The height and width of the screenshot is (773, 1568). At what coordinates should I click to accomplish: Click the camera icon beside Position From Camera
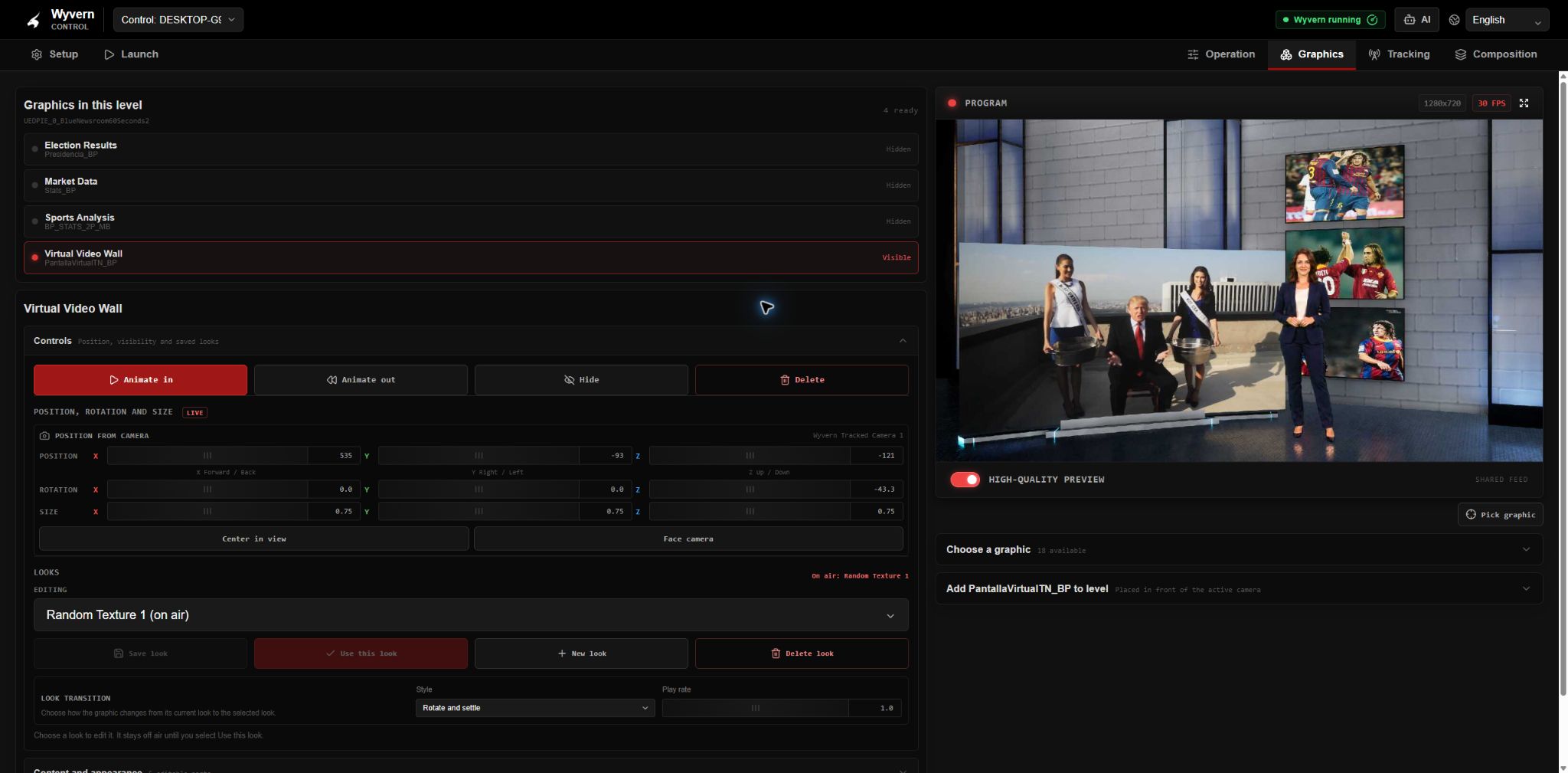(x=44, y=436)
